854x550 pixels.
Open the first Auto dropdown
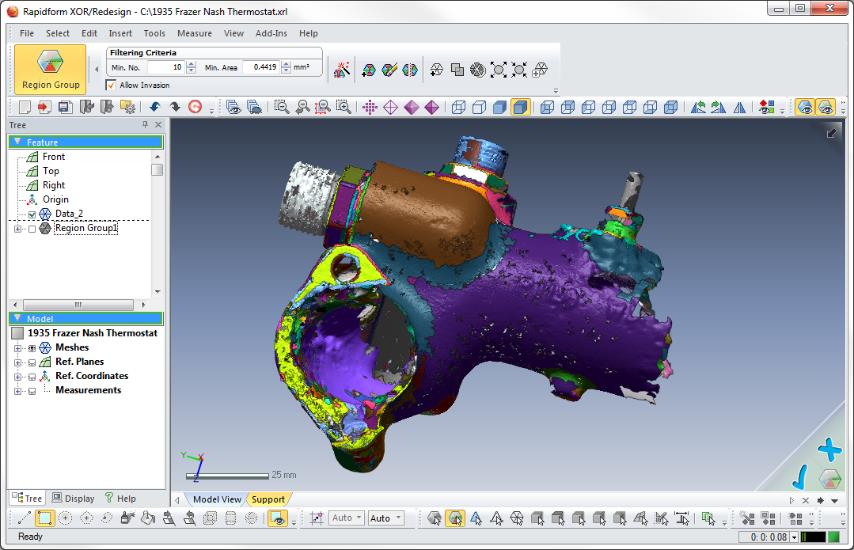pyautogui.click(x=346, y=518)
